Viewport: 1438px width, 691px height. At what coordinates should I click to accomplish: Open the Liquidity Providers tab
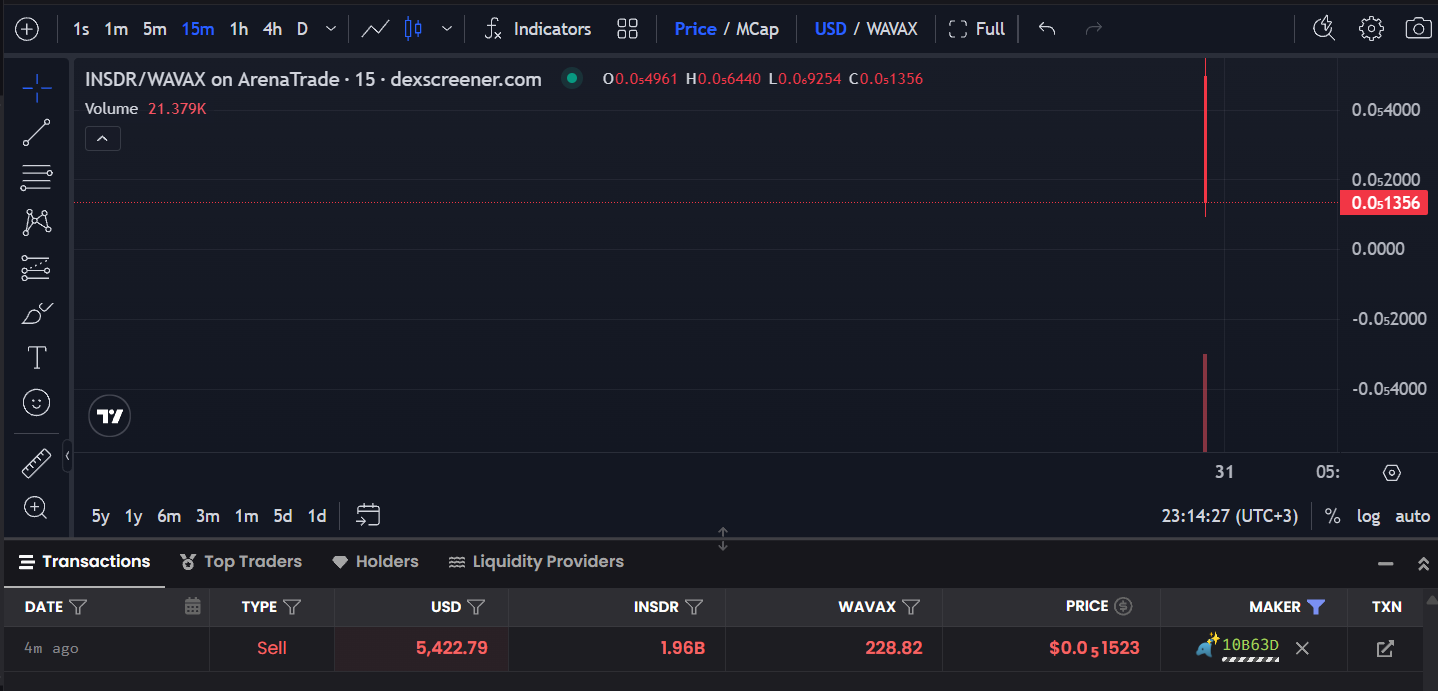[x=536, y=562]
